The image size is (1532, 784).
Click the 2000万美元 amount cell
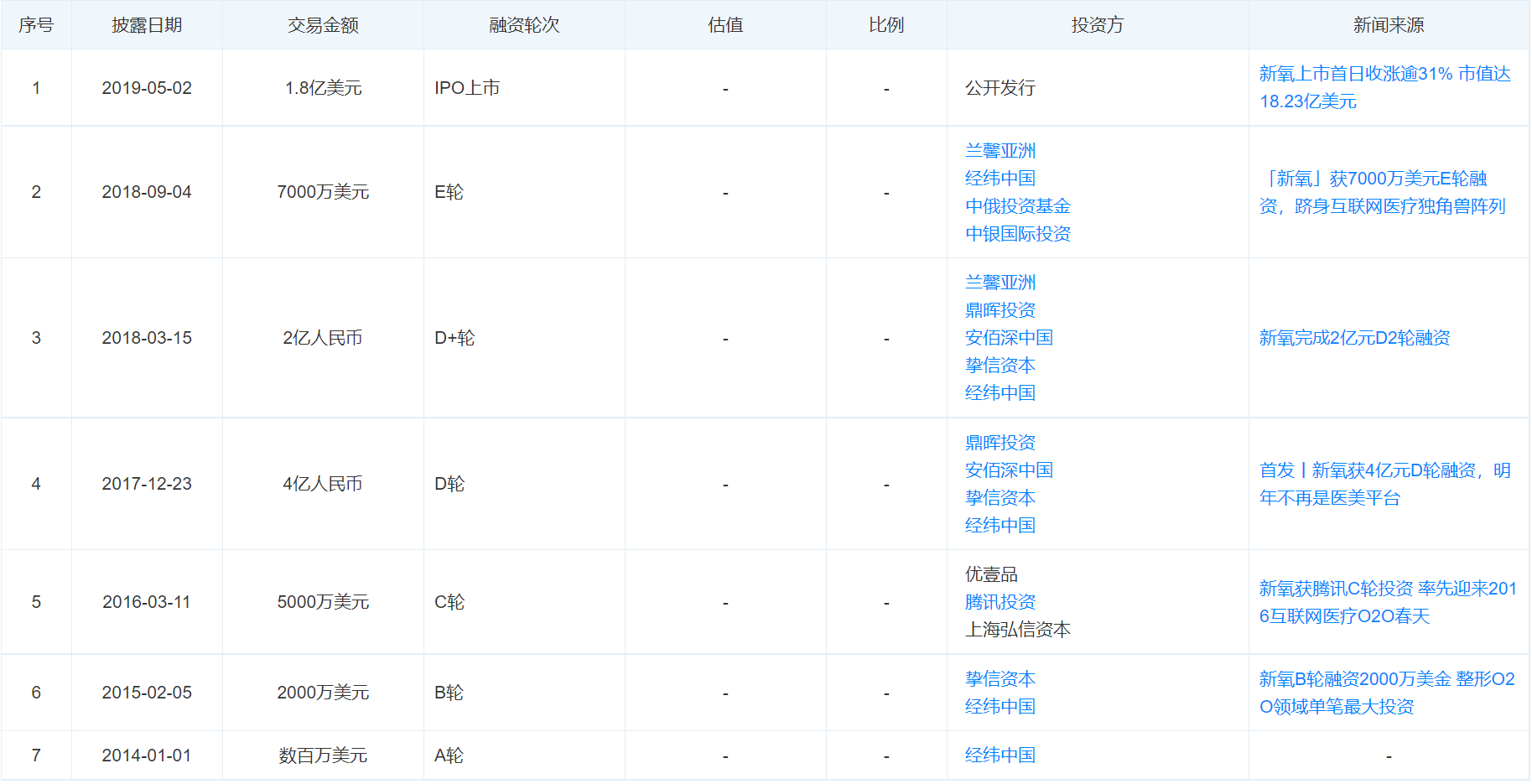pyautogui.click(x=323, y=693)
